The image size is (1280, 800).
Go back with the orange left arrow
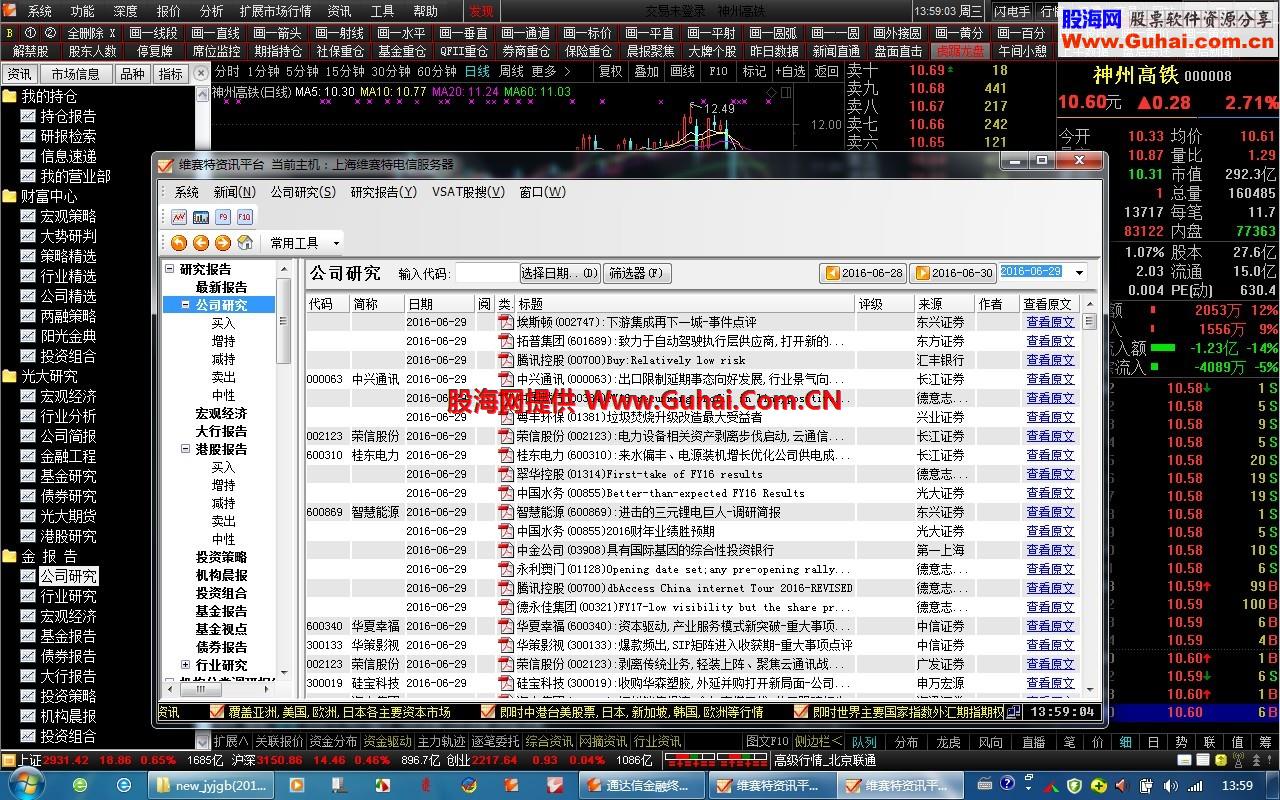pos(201,243)
